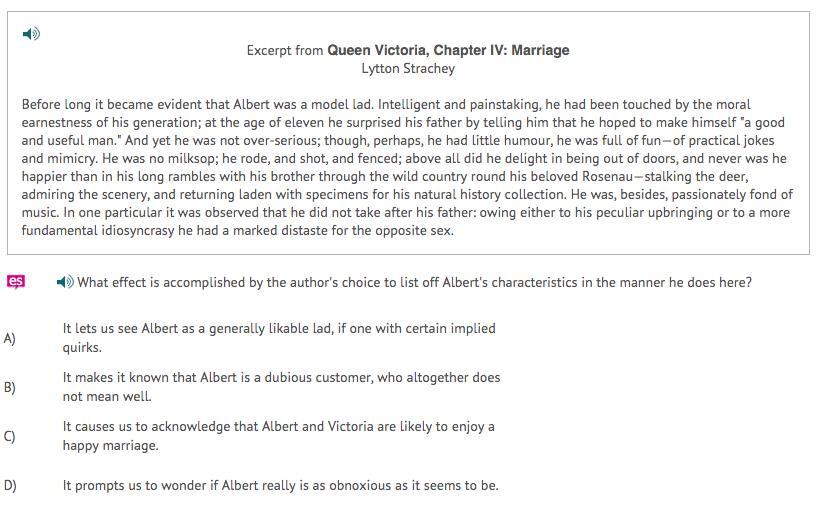
Task: Choose 'as obnoxious as it seems' answer
Action: coord(280,485)
